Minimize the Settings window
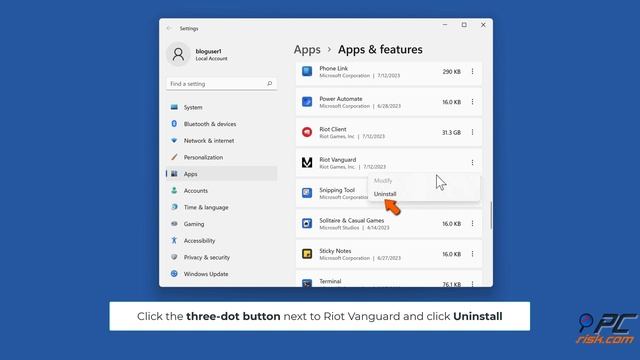The height and width of the screenshot is (360, 640). click(x=445, y=25)
